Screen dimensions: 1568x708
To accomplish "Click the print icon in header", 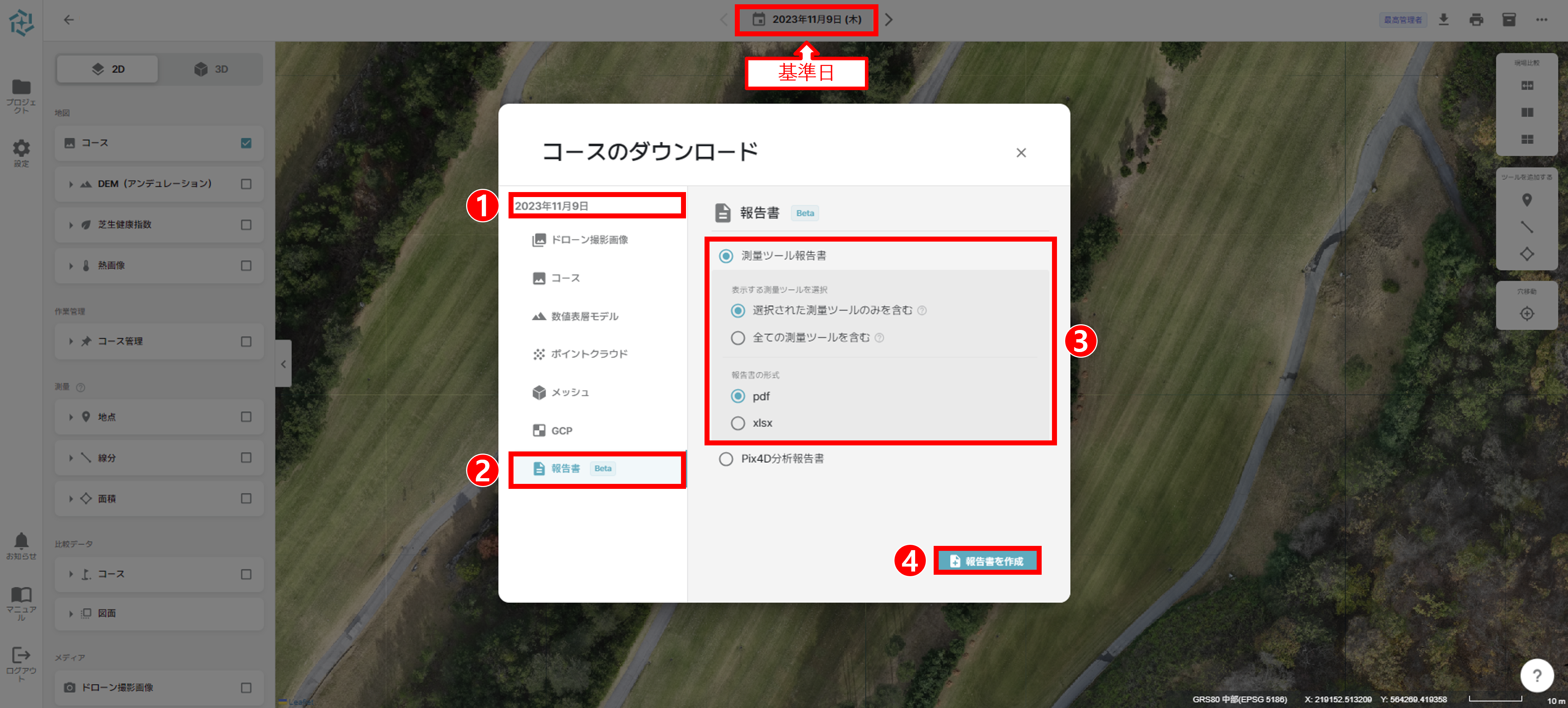I will 1476,20.
